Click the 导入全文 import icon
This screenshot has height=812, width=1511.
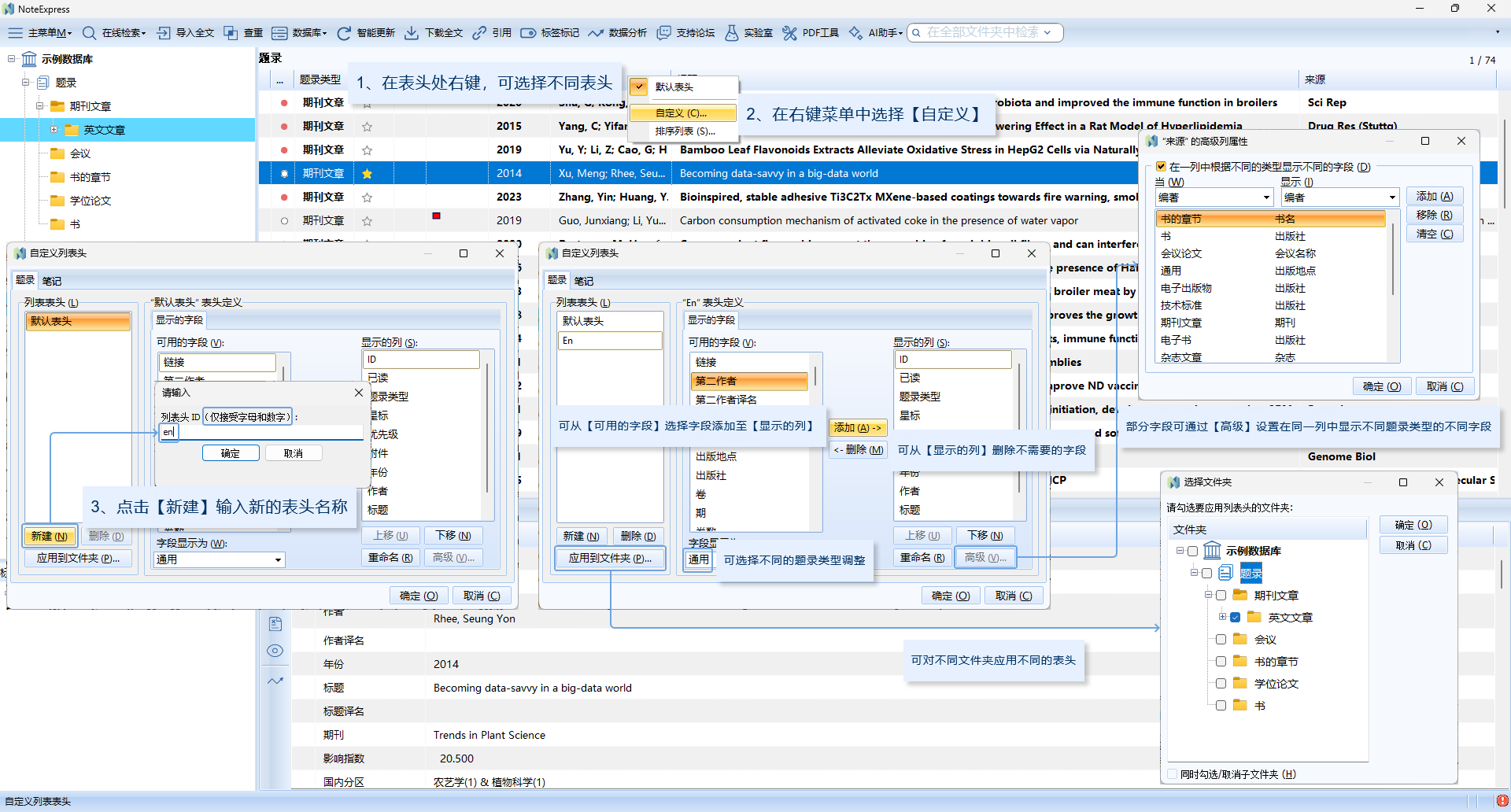click(164, 33)
